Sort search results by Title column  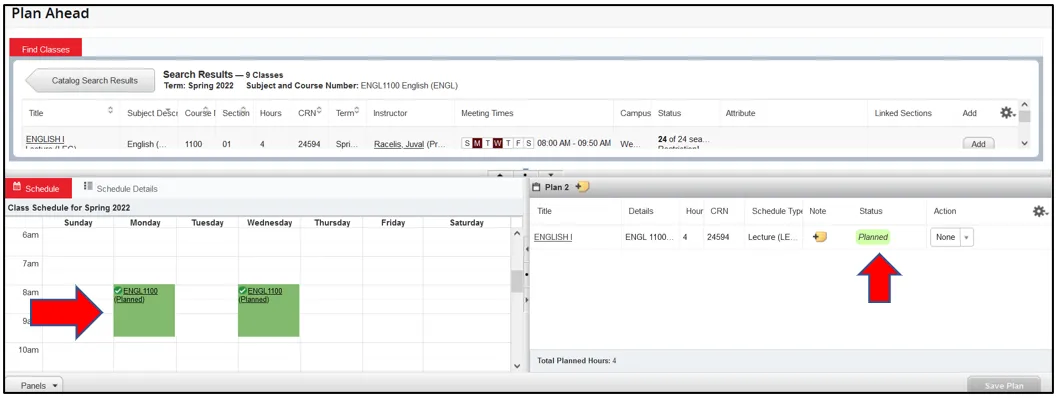(111, 110)
